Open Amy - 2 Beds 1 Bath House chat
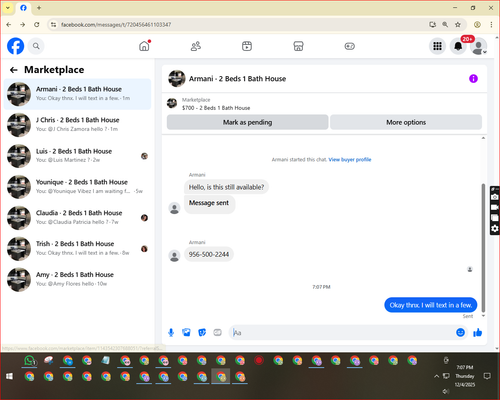The height and width of the screenshot is (400, 500). (x=77, y=279)
